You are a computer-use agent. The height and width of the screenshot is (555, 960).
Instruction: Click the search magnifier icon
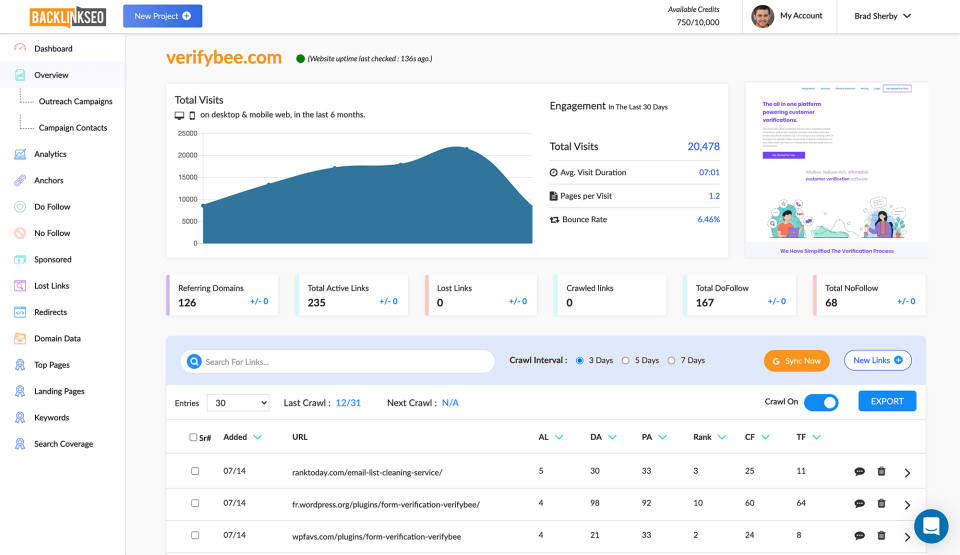[194, 361]
